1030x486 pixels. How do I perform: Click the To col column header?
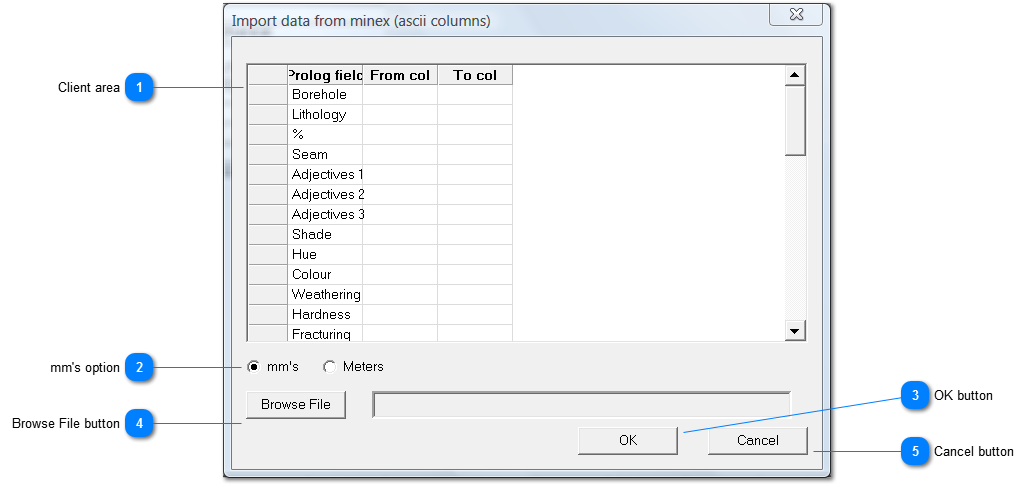(475, 75)
